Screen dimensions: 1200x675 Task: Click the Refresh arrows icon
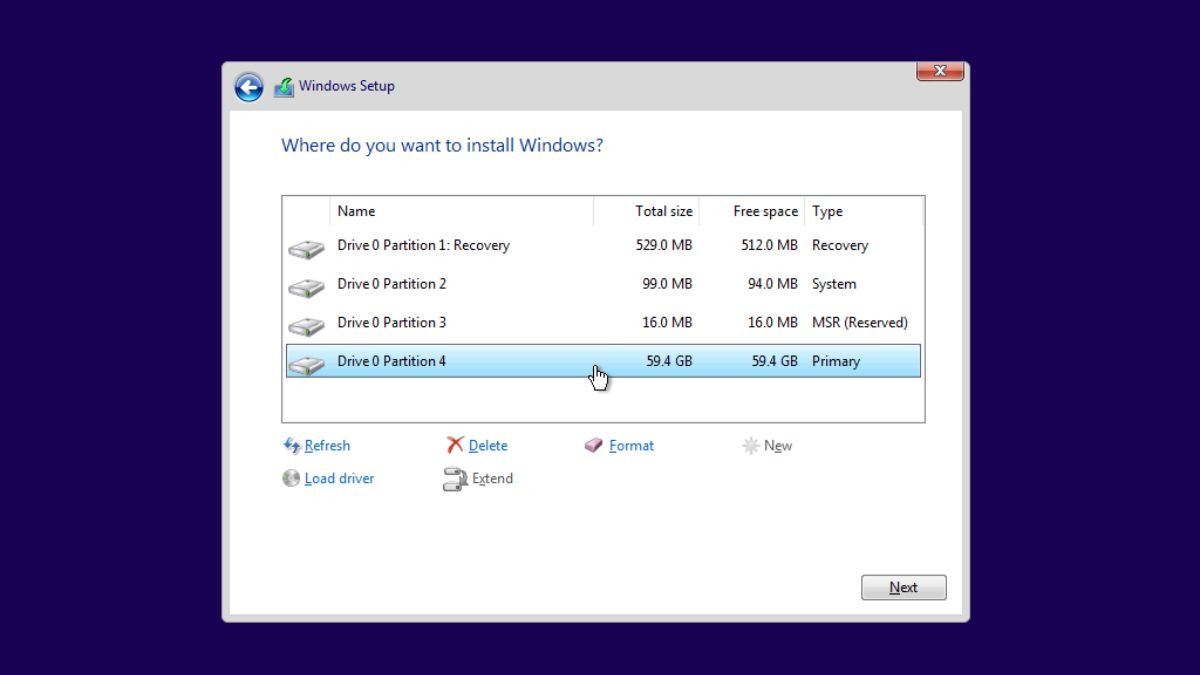click(x=292, y=446)
